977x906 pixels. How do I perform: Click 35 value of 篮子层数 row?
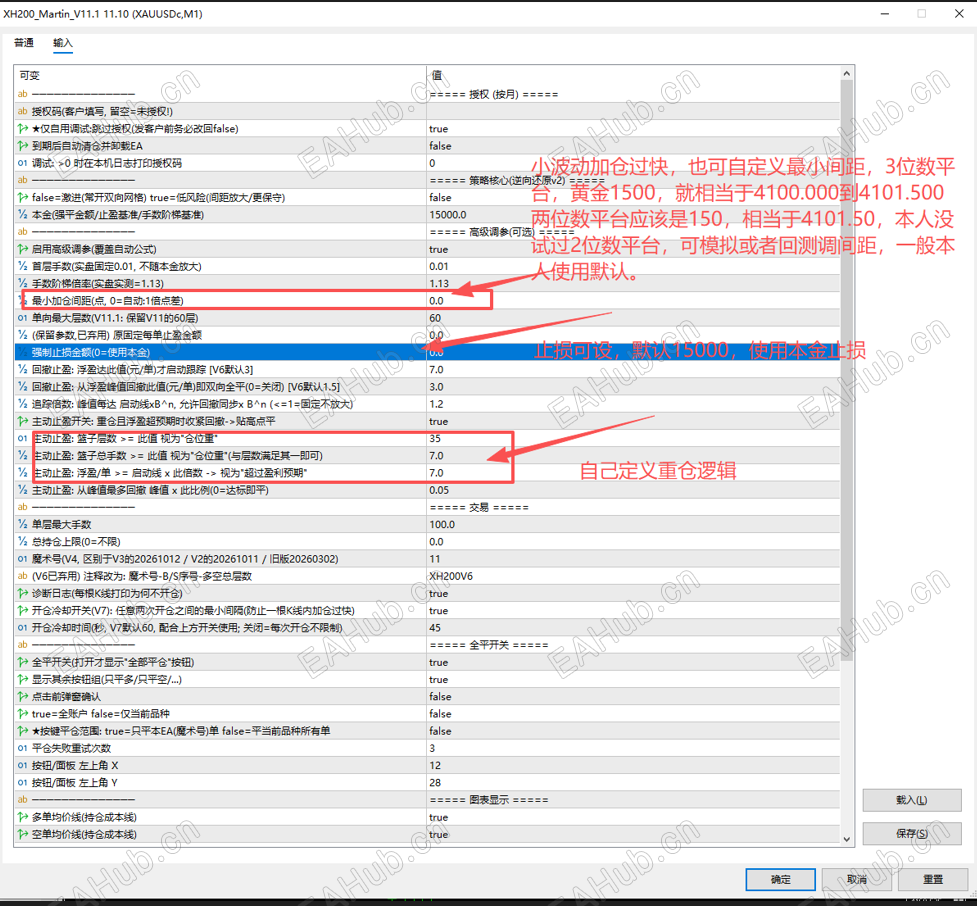[x=435, y=439]
